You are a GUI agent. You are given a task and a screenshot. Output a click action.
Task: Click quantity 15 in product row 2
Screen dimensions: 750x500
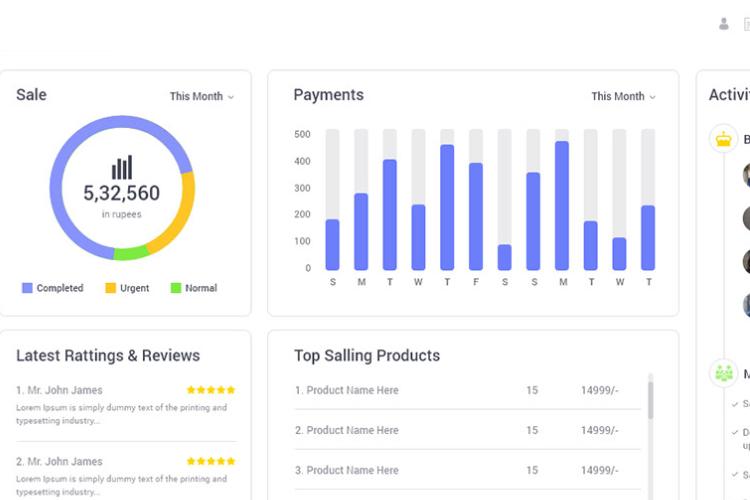coord(532,430)
